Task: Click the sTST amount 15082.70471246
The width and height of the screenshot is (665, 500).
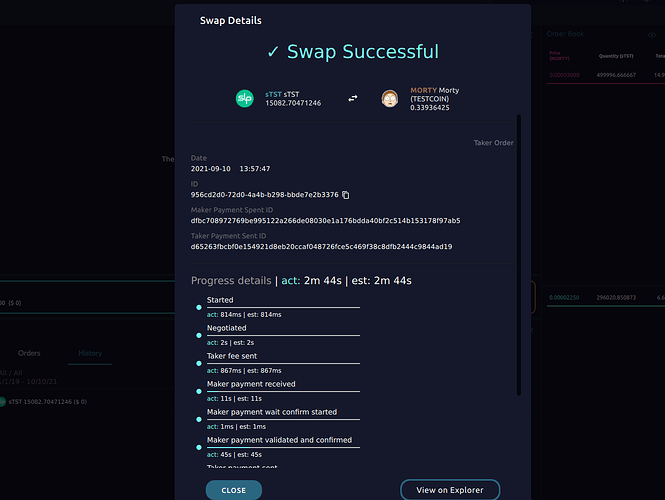Action: pos(293,103)
